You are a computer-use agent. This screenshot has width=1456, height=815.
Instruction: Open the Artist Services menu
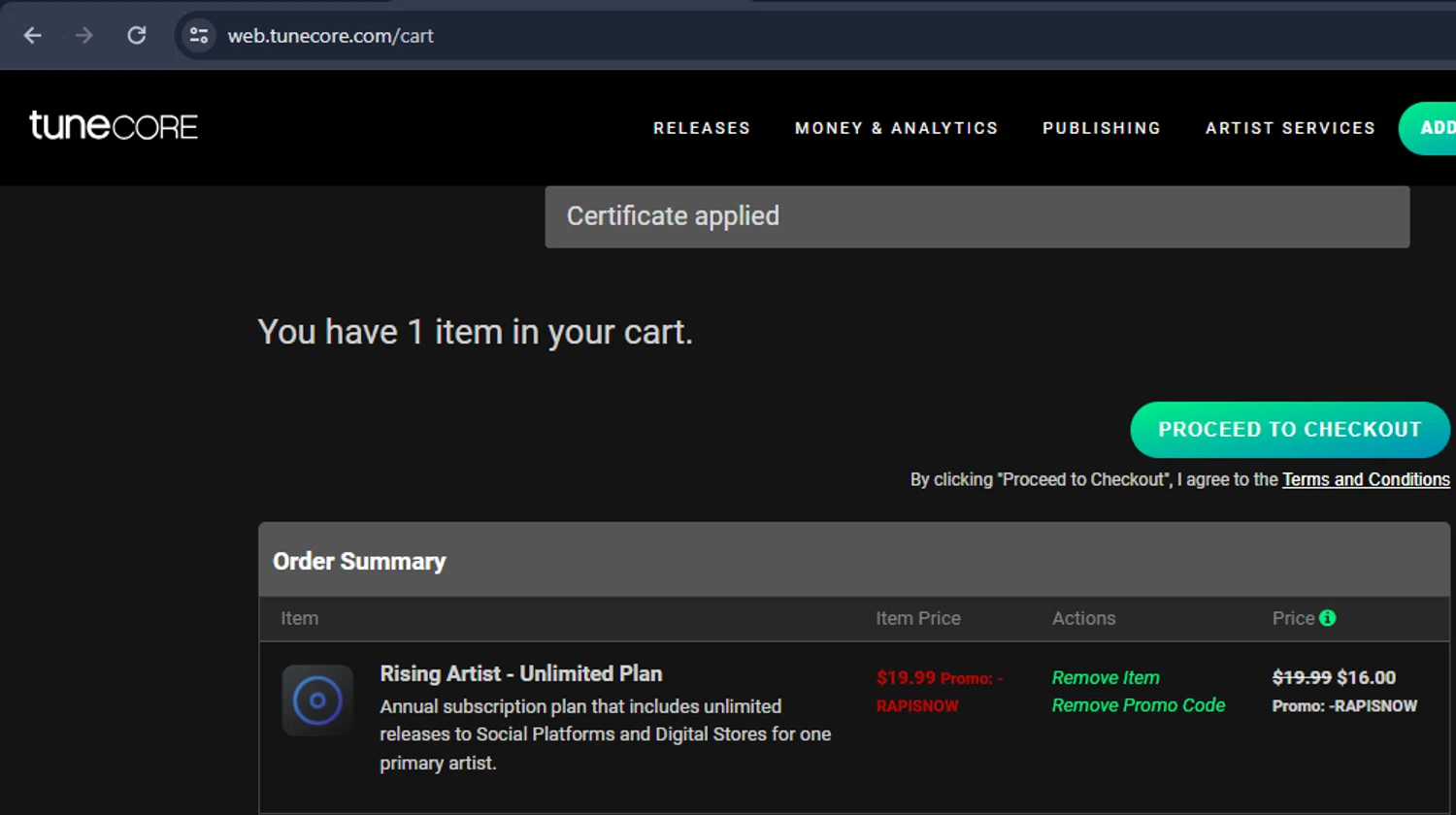coord(1290,128)
